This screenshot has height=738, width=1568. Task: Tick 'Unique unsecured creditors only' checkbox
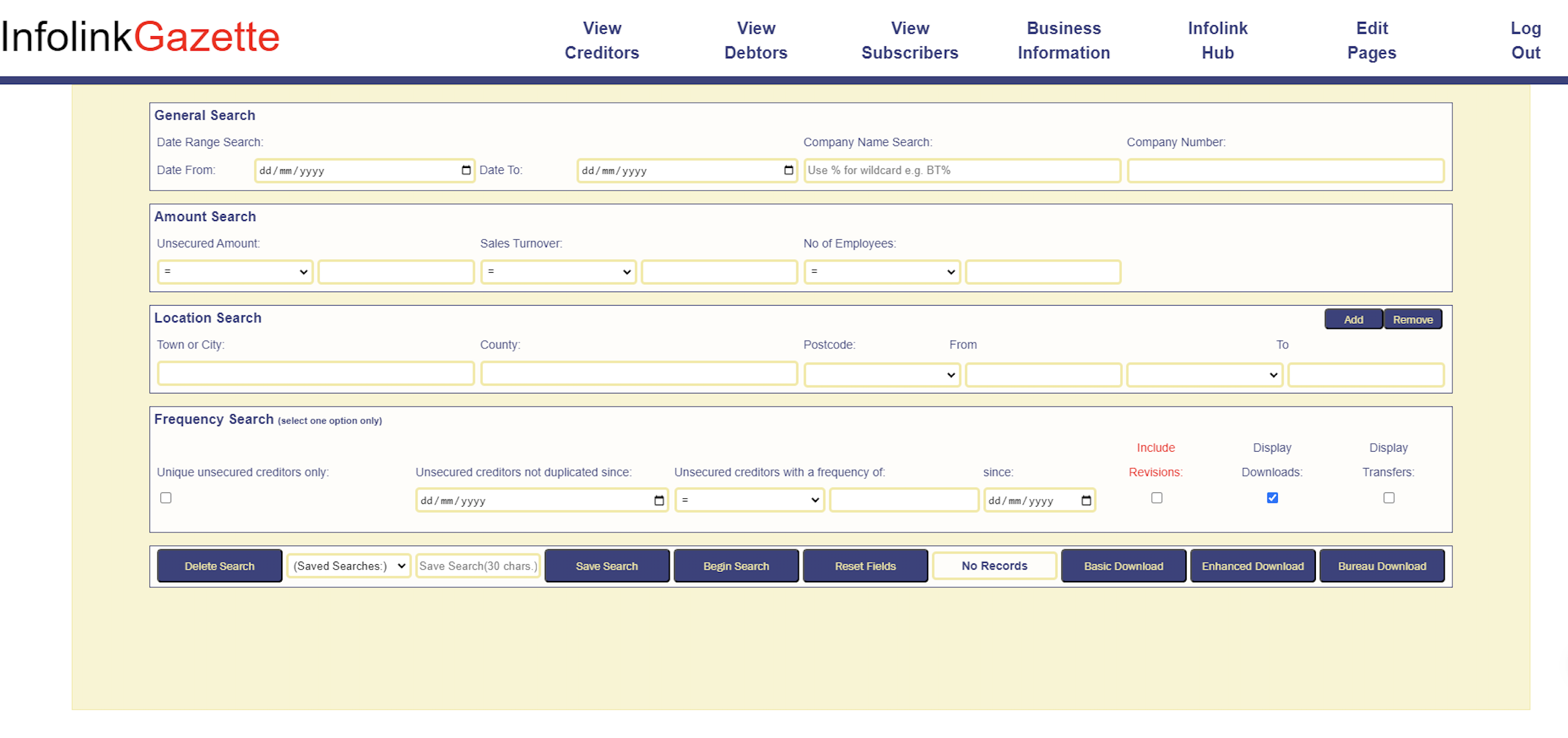pos(166,498)
